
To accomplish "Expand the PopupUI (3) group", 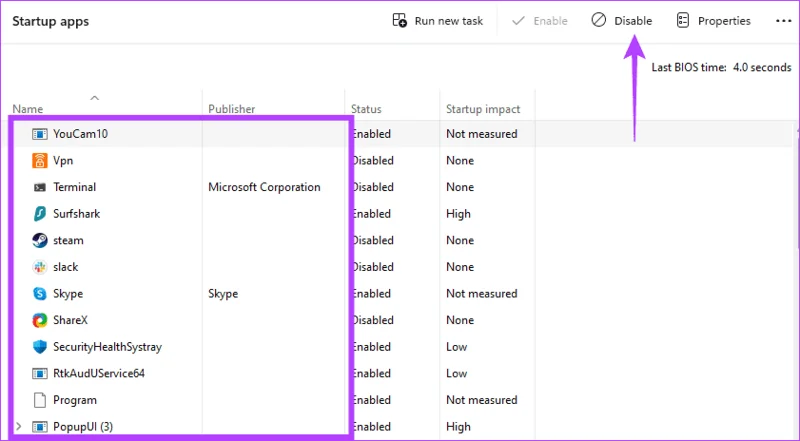I will click(x=19, y=427).
